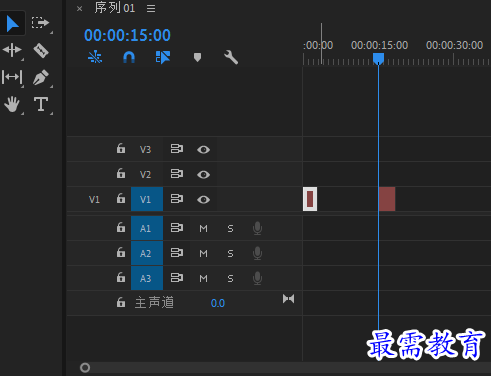The width and height of the screenshot is (491, 376).
Task: Hide V3 track output eye
Action: [x=203, y=150]
